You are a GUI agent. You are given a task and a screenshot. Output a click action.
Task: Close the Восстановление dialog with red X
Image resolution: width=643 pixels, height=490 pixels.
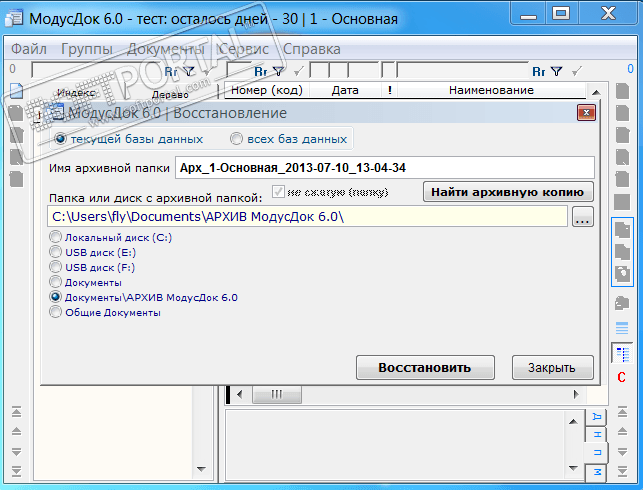(x=586, y=113)
